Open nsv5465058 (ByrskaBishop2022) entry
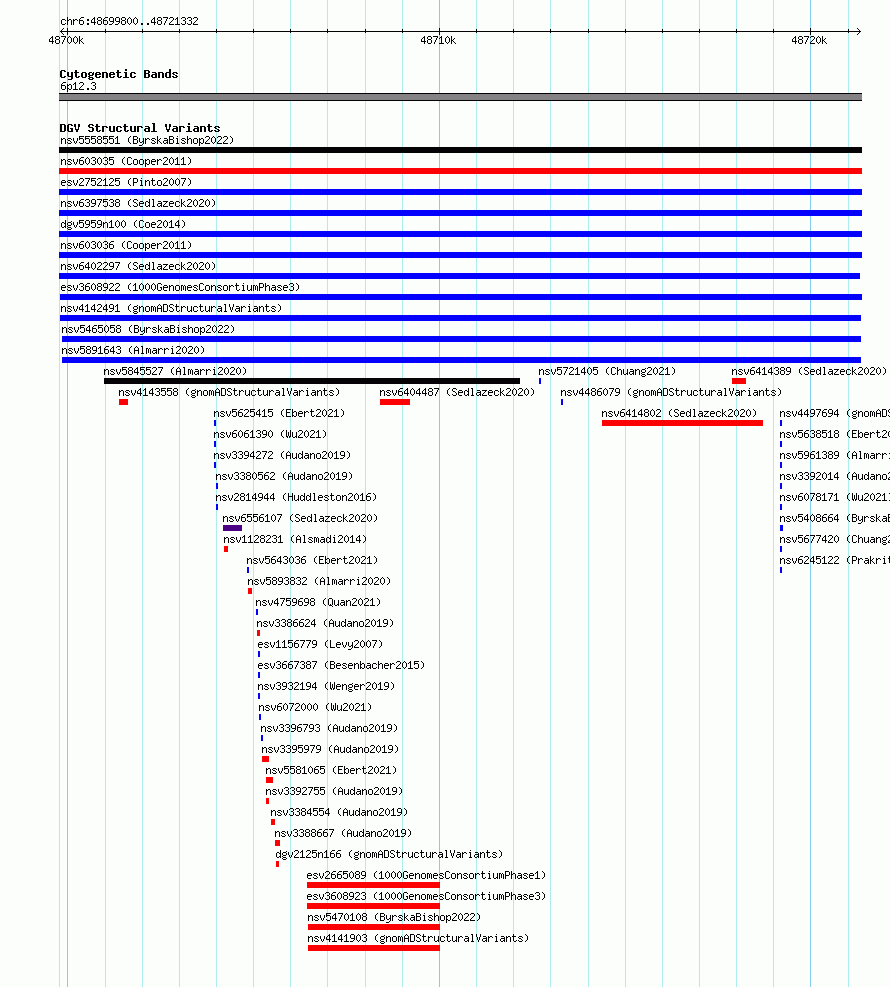Image resolution: width=890 pixels, height=987 pixels. [148, 329]
